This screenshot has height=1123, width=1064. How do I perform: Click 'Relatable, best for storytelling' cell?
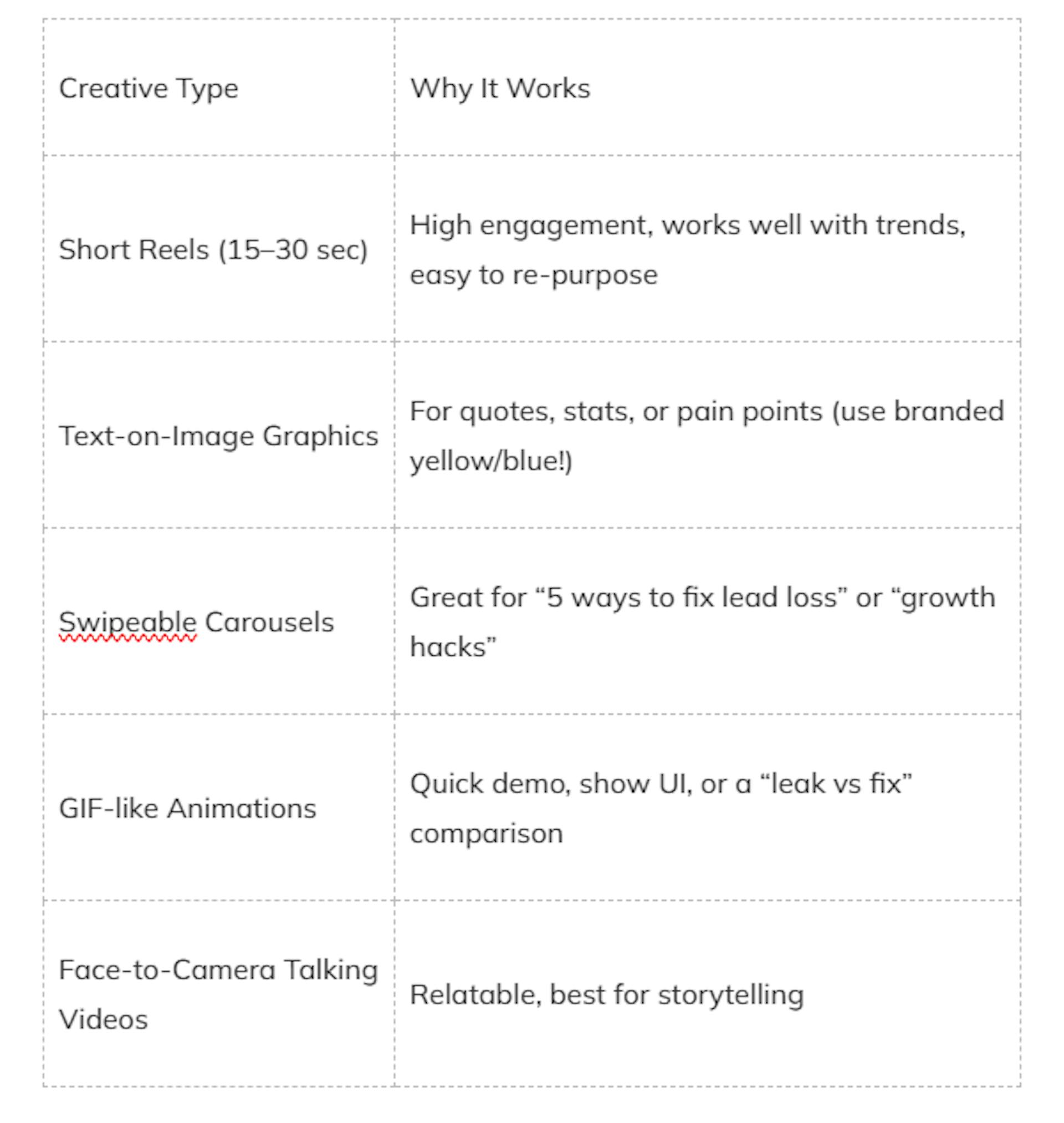point(707,994)
